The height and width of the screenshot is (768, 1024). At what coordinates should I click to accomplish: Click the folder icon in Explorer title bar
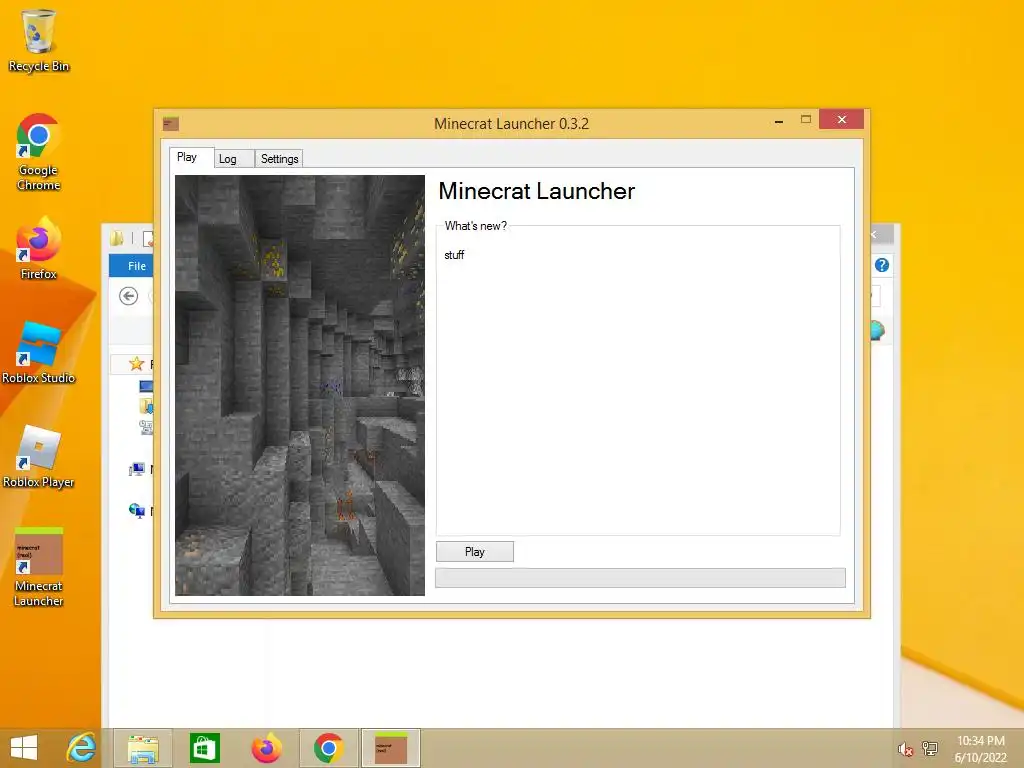(117, 238)
